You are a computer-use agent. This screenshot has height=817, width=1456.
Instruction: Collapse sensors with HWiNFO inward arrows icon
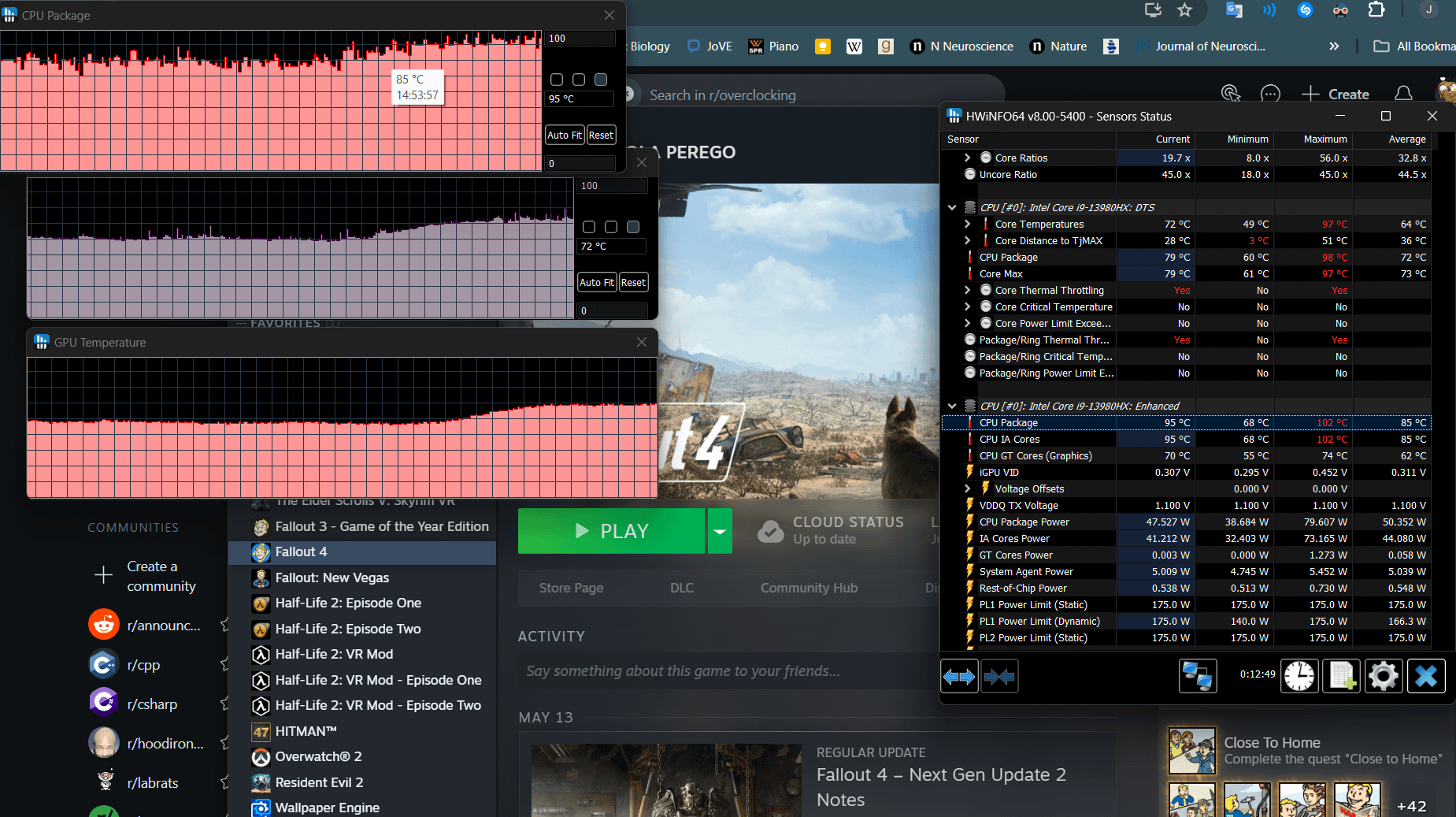point(999,676)
